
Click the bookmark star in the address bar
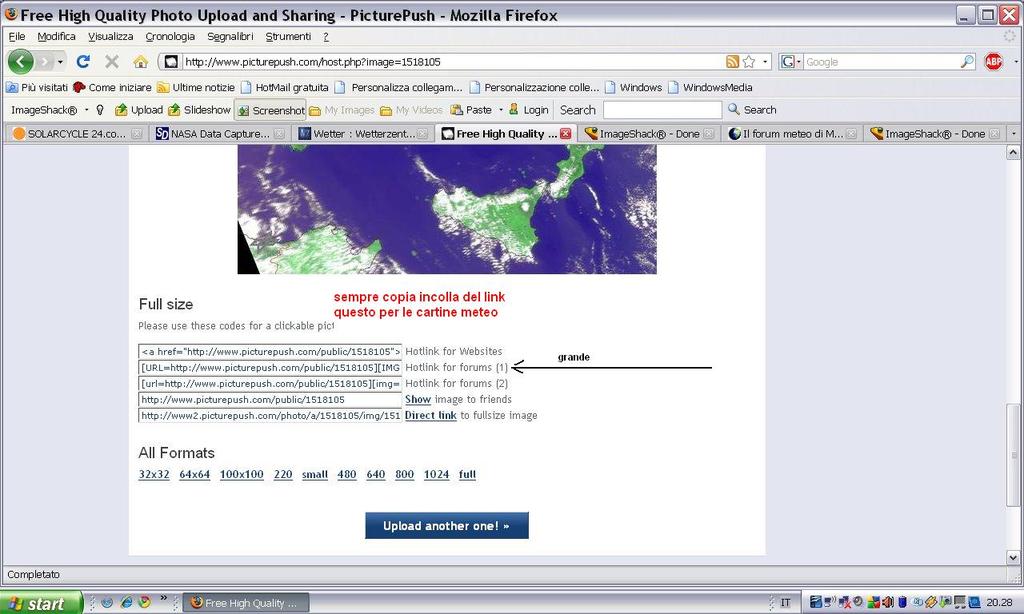pyautogui.click(x=749, y=60)
